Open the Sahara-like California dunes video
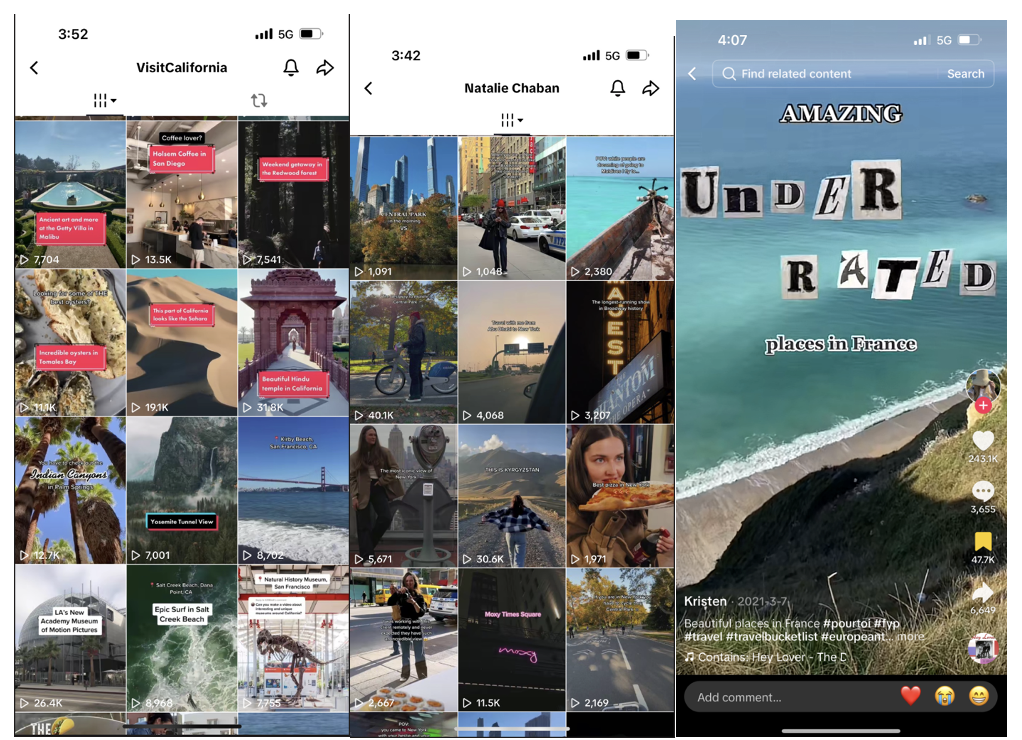This screenshot has width=1022, height=740. pyautogui.click(x=182, y=342)
